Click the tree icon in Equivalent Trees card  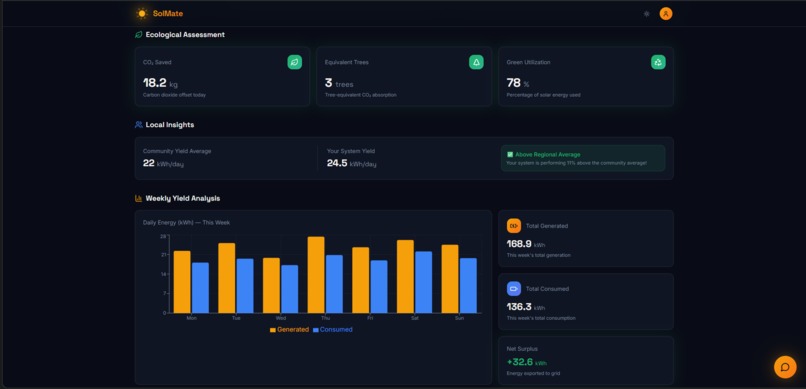point(476,62)
